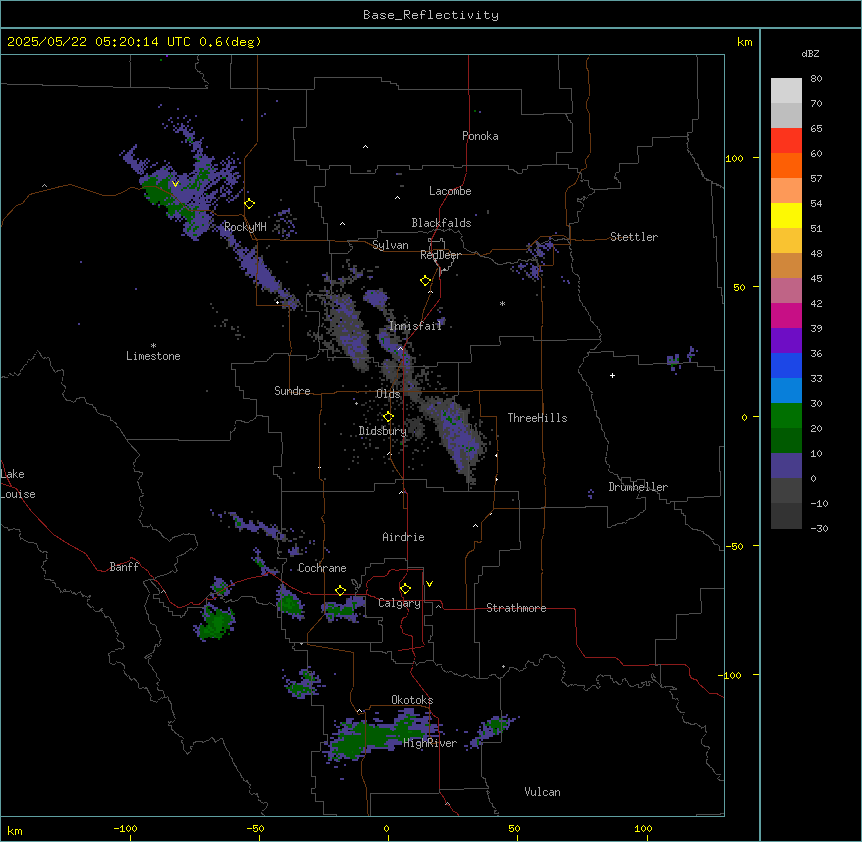862x842 pixels.
Task: Click the yellow diamond marker near Cochrane
Action: [340, 591]
